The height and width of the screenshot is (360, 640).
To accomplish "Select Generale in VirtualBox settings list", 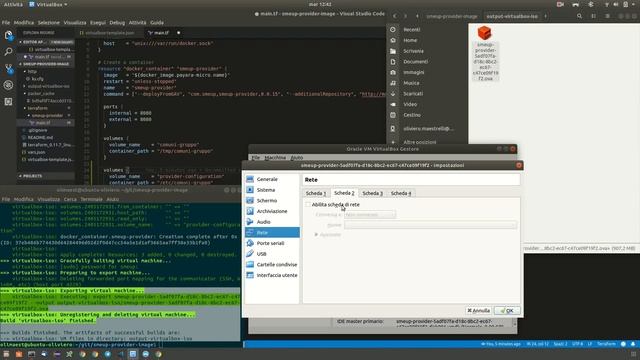I will [x=272, y=179].
